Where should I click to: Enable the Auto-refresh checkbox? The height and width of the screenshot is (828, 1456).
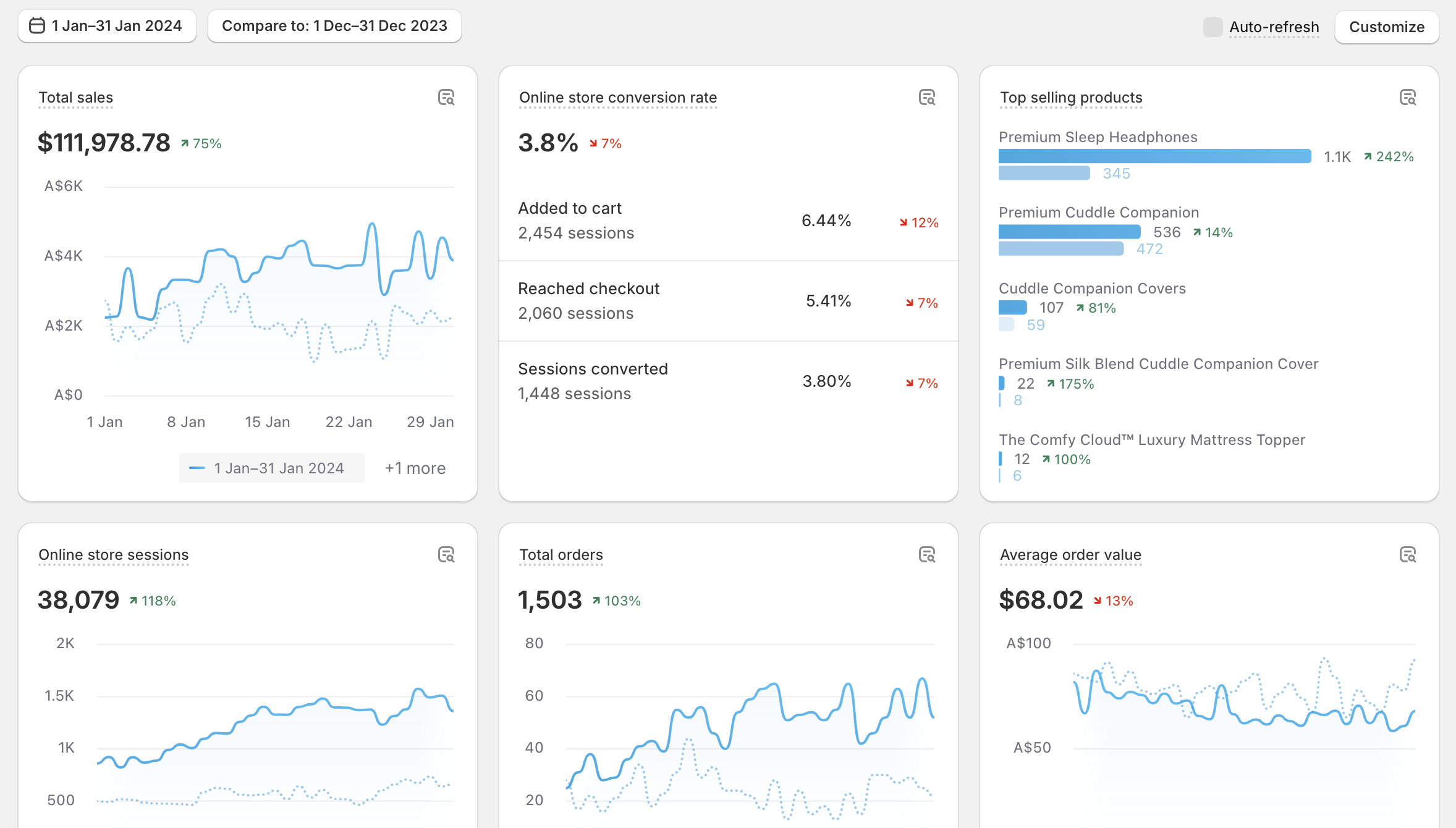click(1213, 27)
